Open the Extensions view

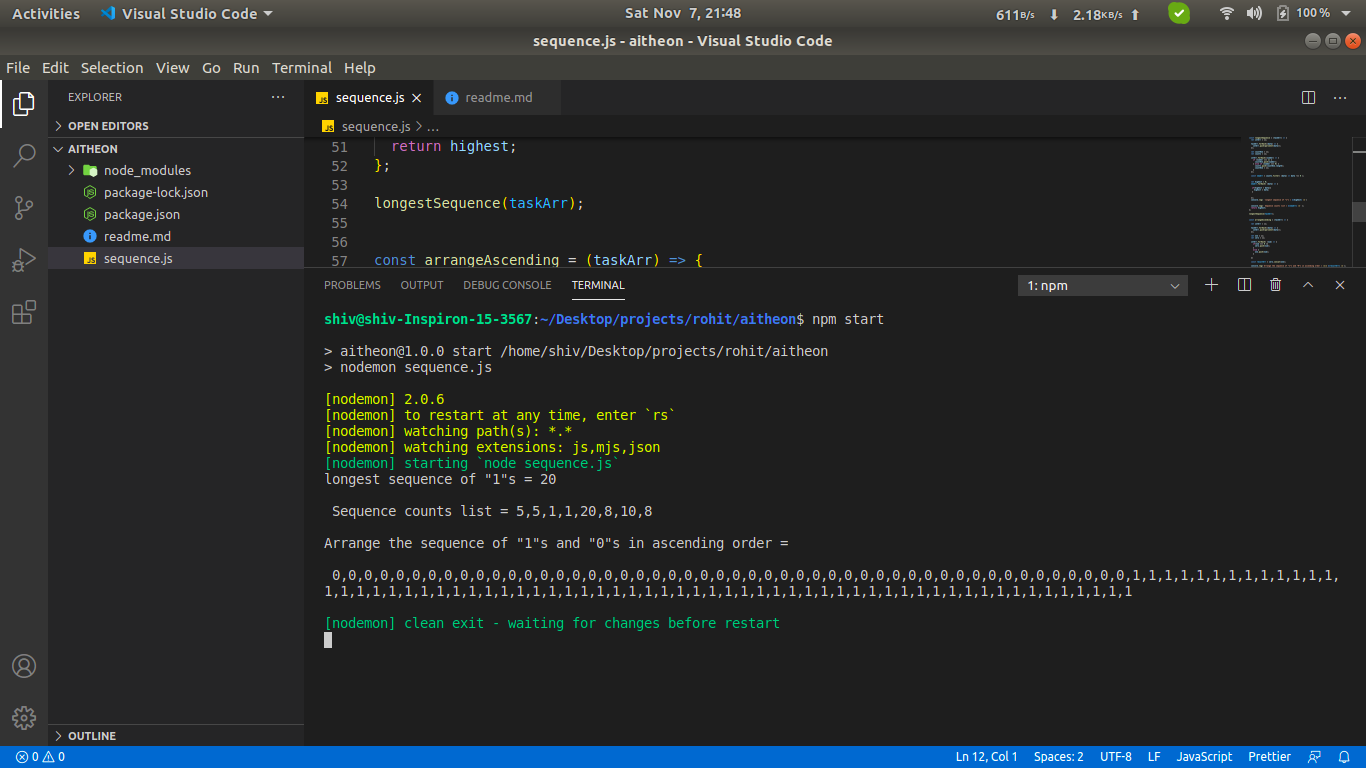coord(24,312)
